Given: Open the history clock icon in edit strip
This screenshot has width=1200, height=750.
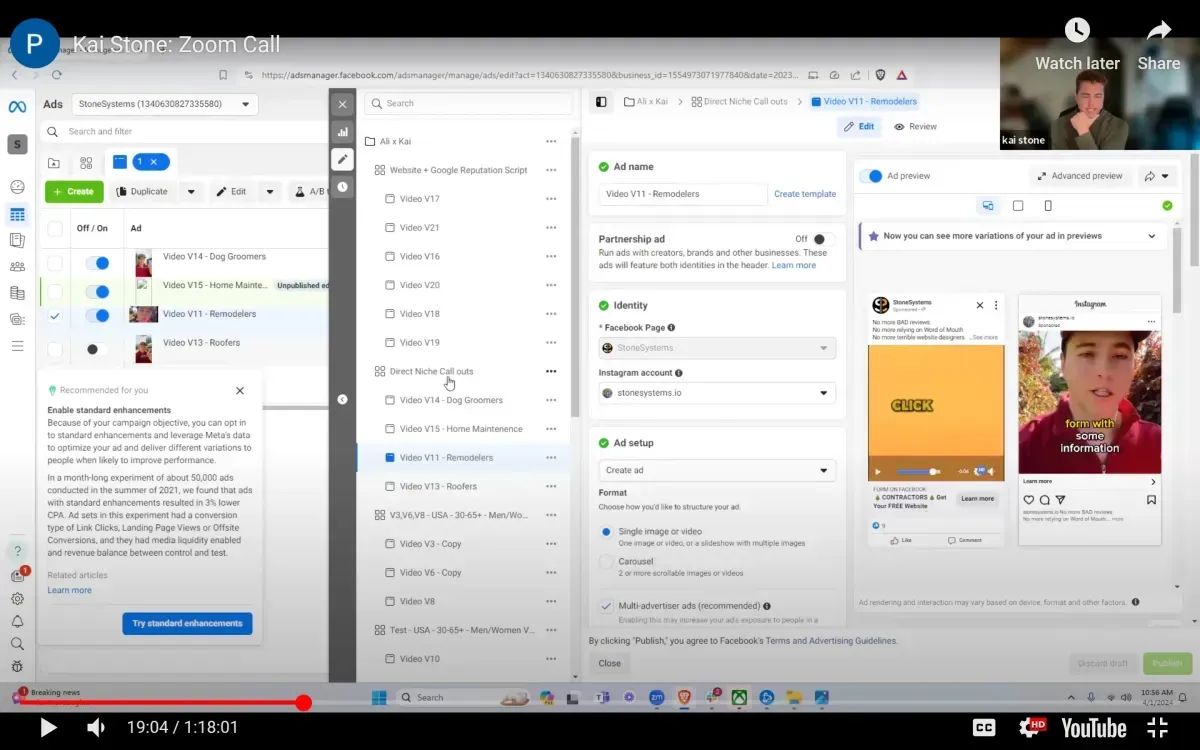Looking at the screenshot, I should [343, 186].
